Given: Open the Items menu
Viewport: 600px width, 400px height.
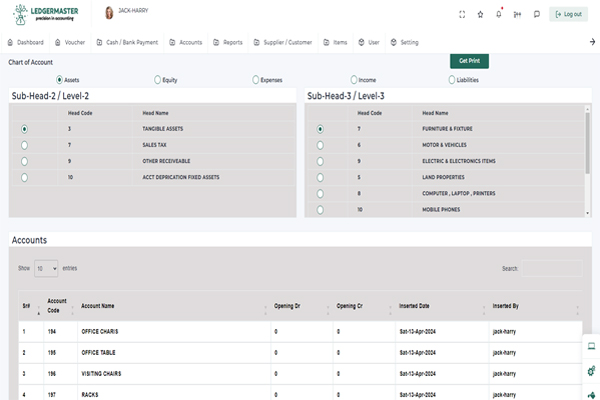Looking at the screenshot, I should tap(335, 42).
